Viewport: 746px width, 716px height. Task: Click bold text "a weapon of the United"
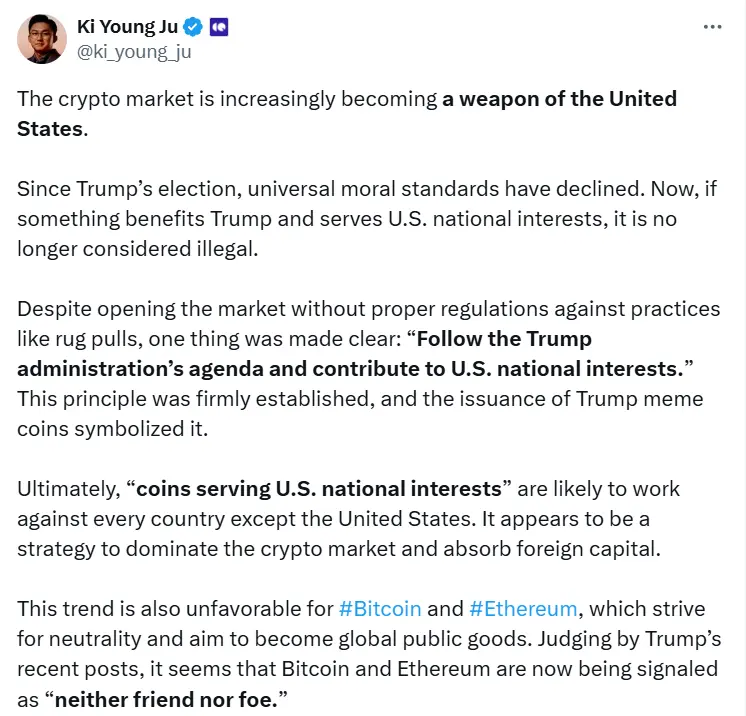560,99
